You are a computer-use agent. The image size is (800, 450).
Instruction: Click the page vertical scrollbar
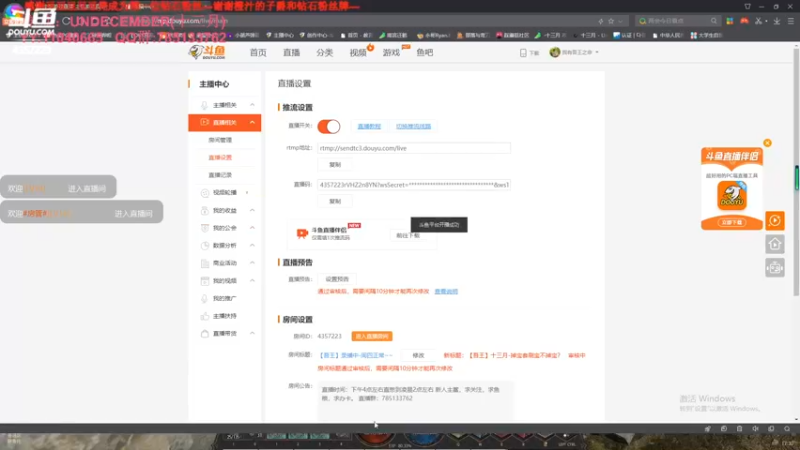click(796, 173)
